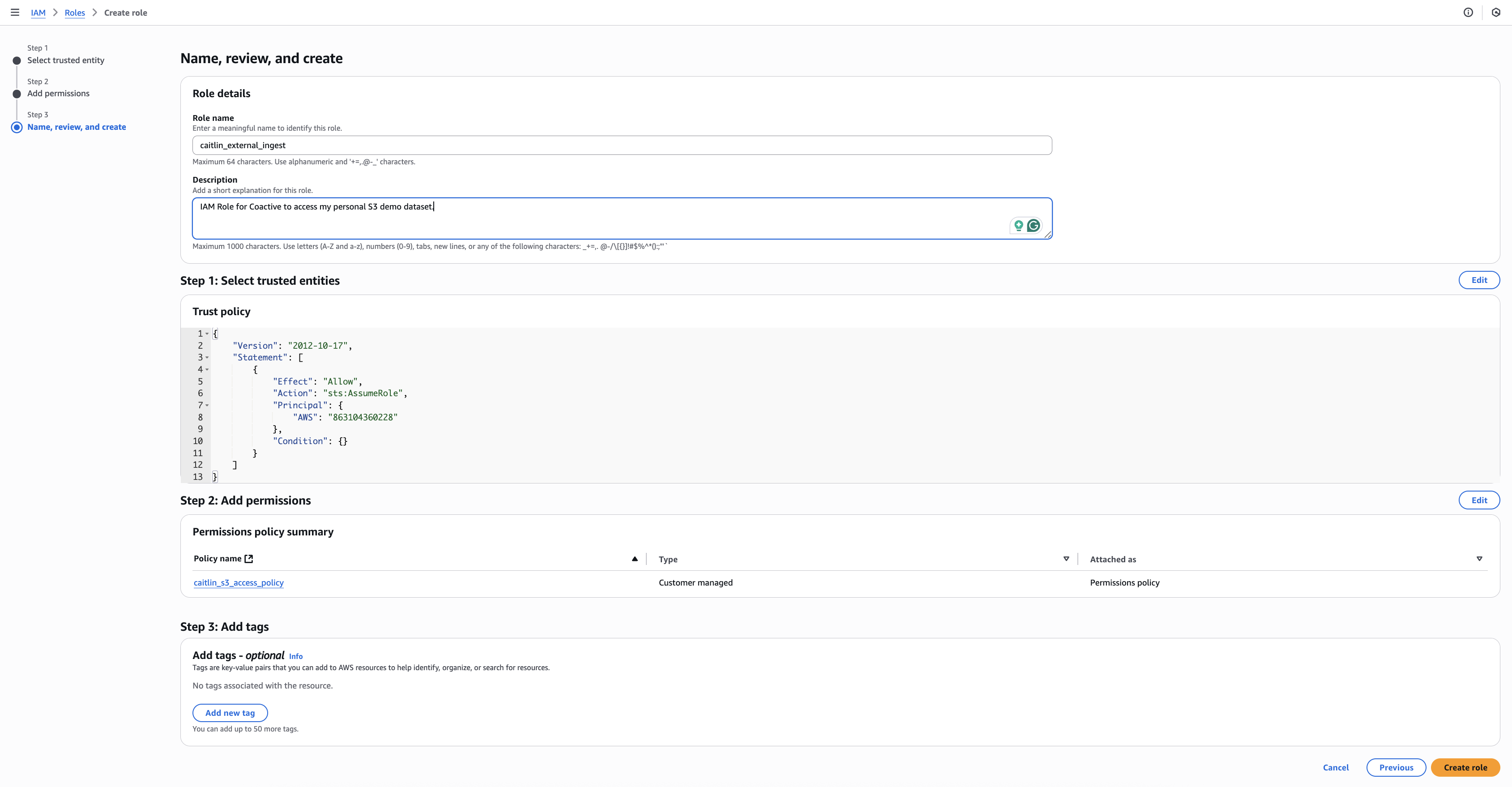Open caitlin_s3_access_policy link
1512x787 pixels.
click(238, 583)
